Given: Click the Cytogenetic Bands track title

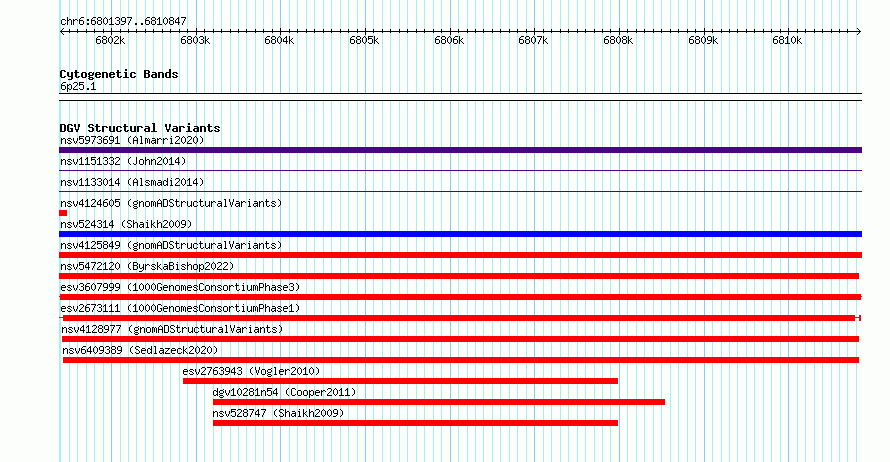Looking at the screenshot, I should pos(119,74).
